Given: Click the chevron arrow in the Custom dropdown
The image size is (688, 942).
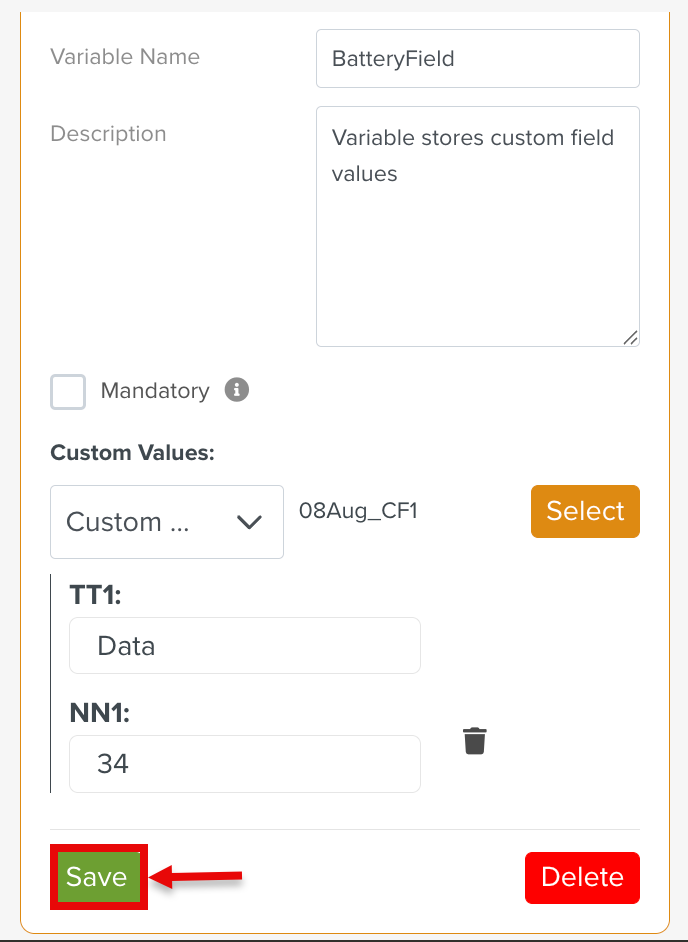Looking at the screenshot, I should pyautogui.click(x=248, y=522).
